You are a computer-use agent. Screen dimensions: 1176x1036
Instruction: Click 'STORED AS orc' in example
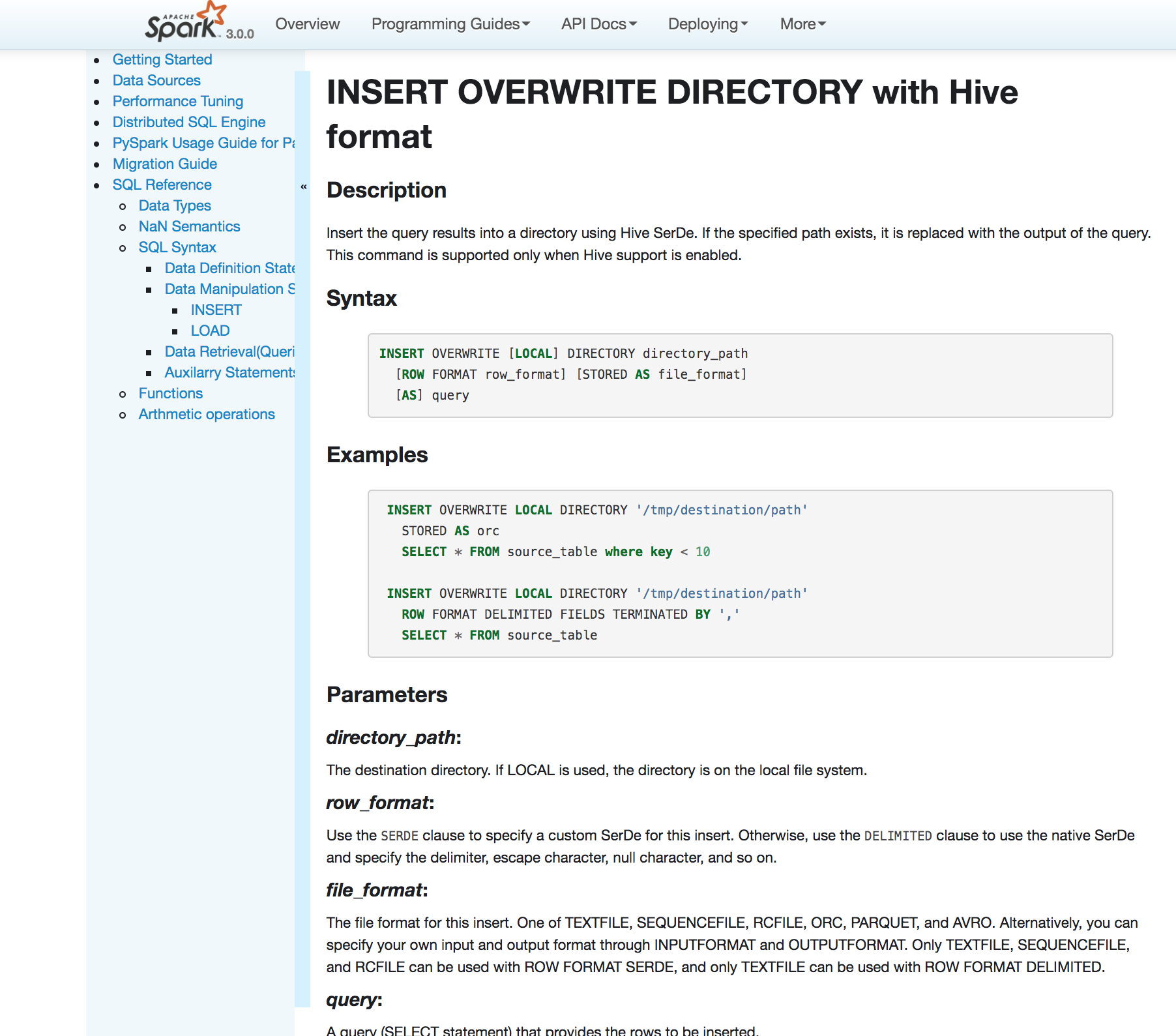(x=450, y=531)
